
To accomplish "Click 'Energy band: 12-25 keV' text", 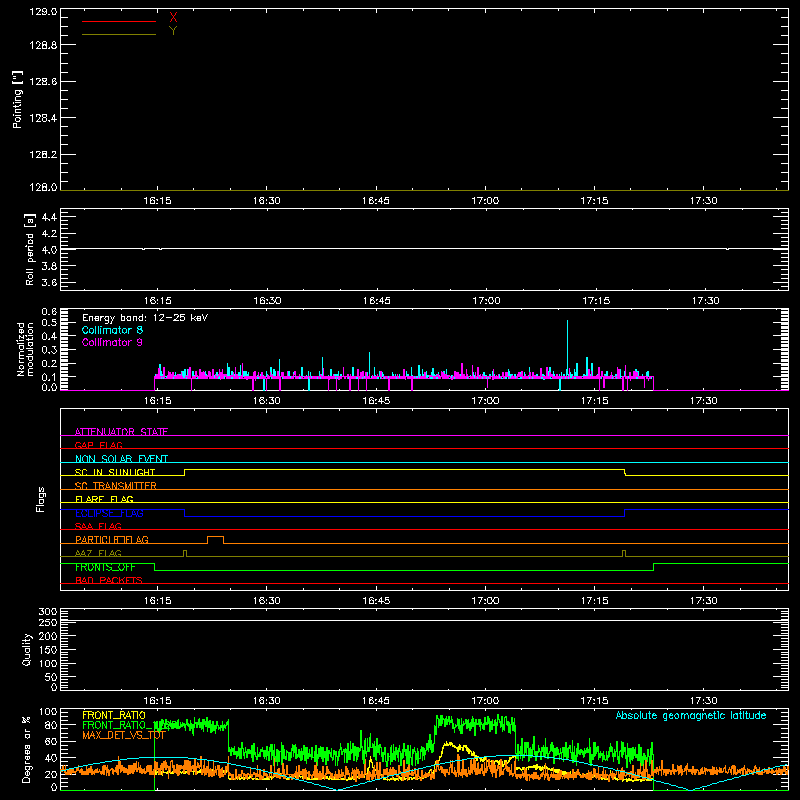I will pyautogui.click(x=145, y=318).
